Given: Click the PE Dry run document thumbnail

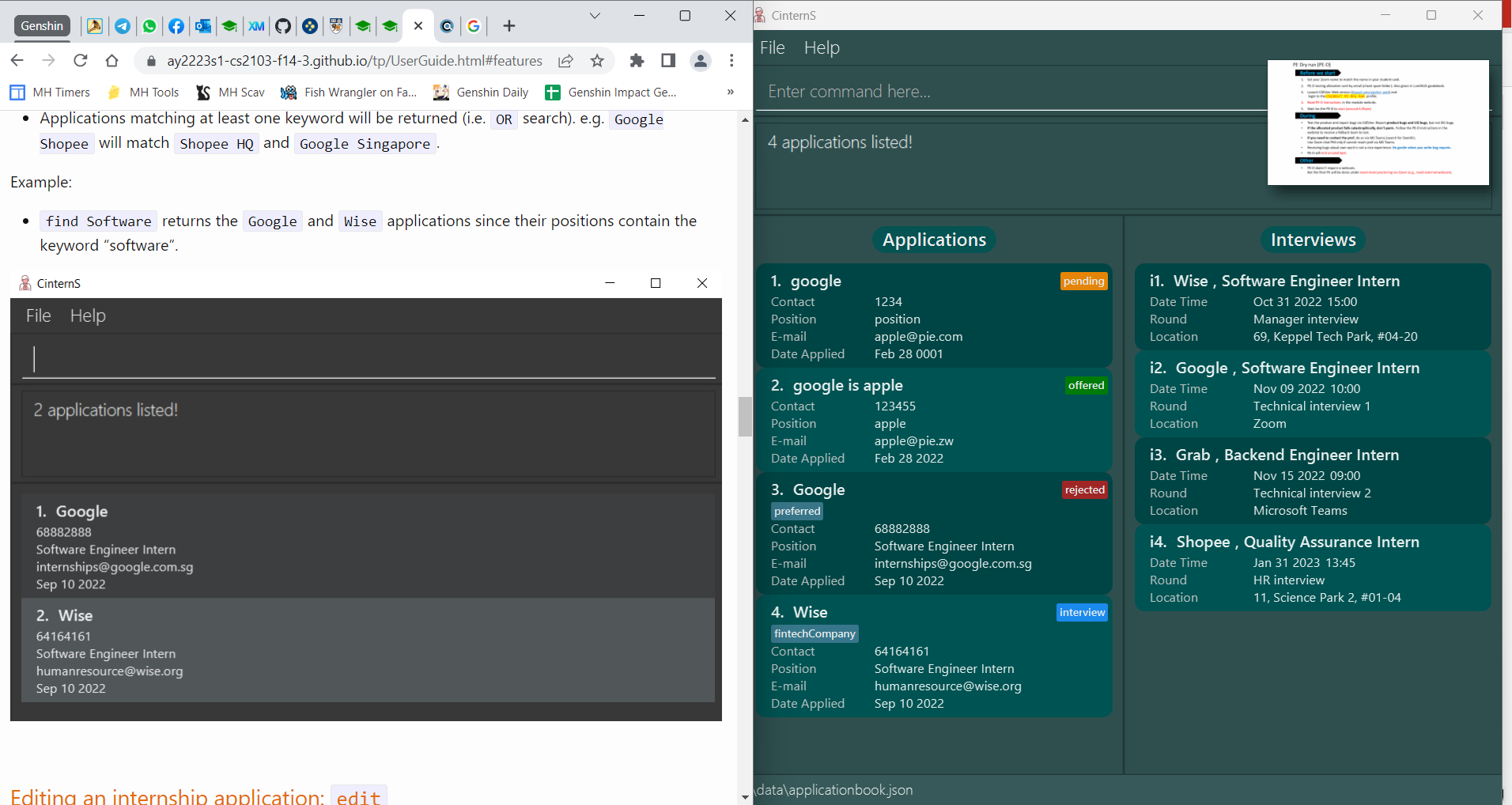Looking at the screenshot, I should [x=1378, y=123].
